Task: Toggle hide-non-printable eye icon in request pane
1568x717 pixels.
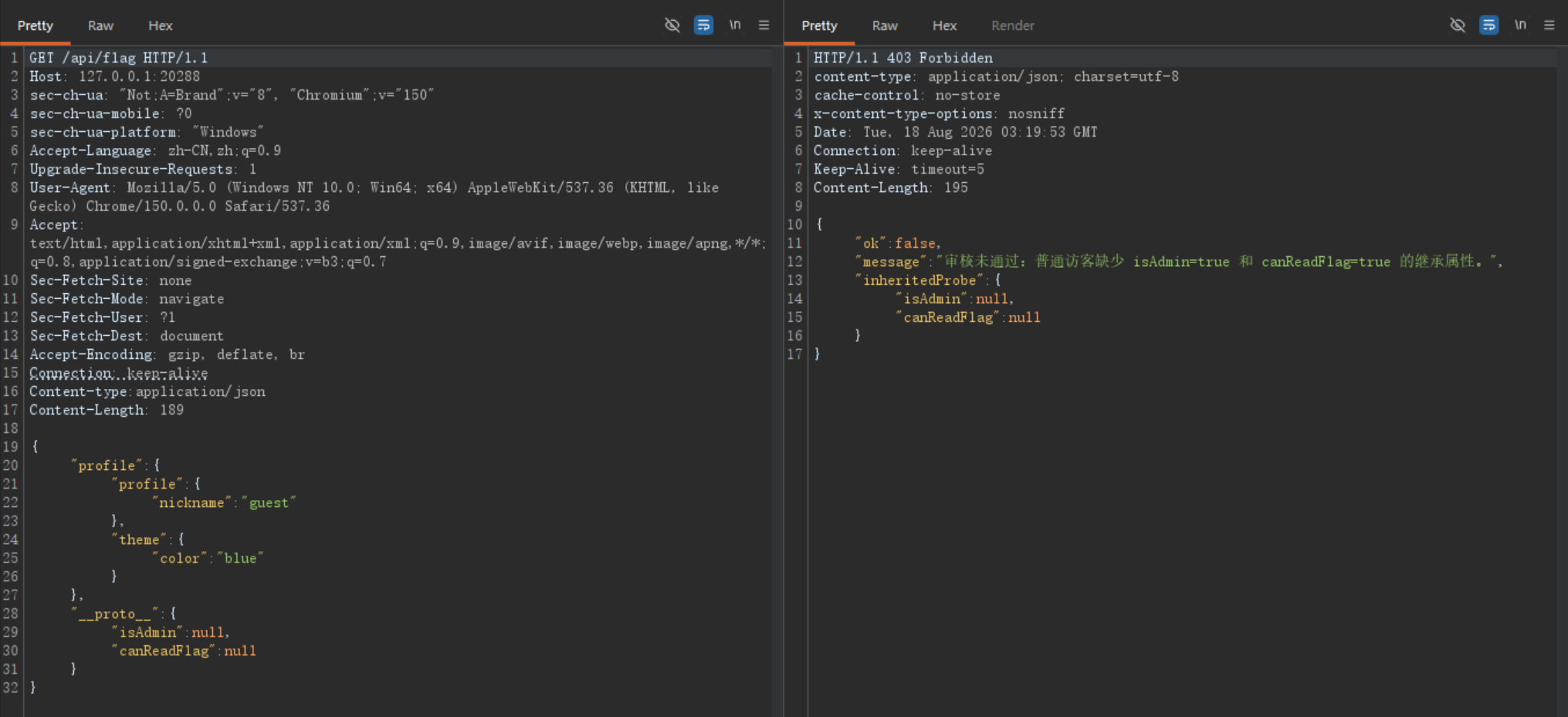Action: 672,25
